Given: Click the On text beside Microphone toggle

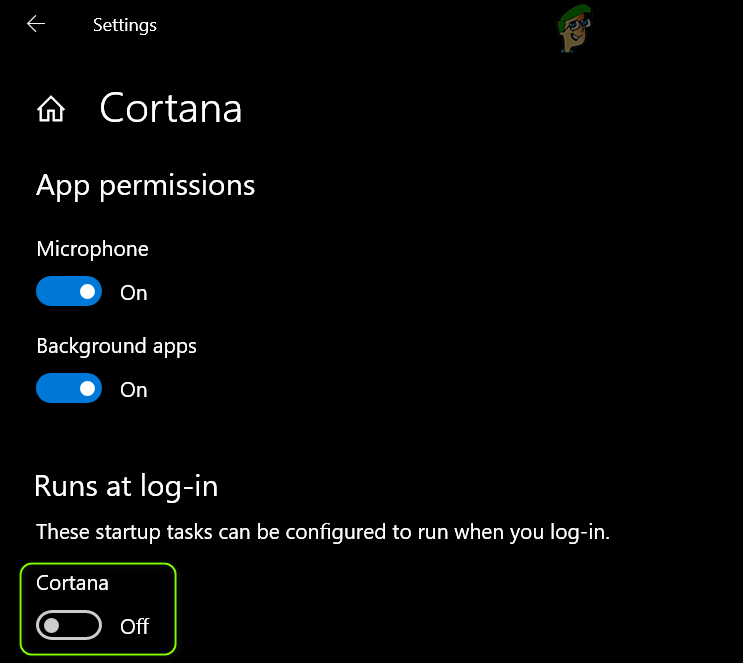Looking at the screenshot, I should pos(134,293).
